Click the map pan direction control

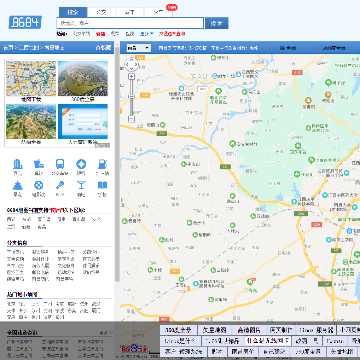click(x=131, y=64)
